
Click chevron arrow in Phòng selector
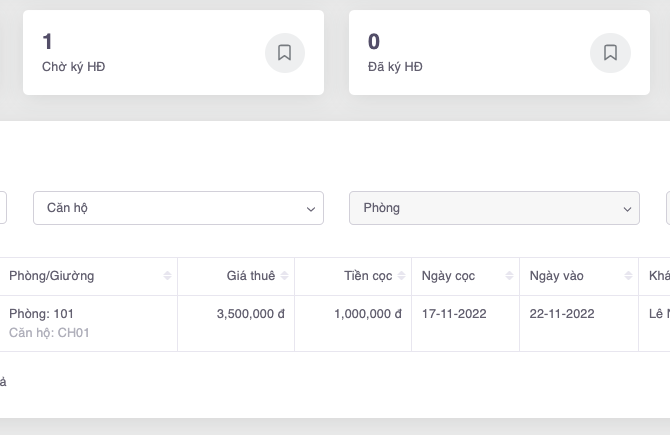(627, 209)
